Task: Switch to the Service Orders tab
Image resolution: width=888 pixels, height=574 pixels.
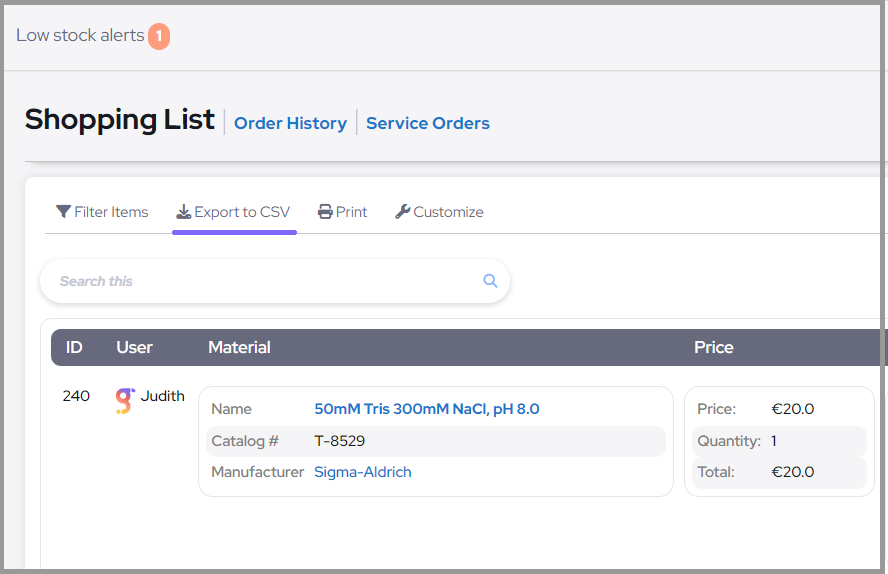Action: click(428, 124)
